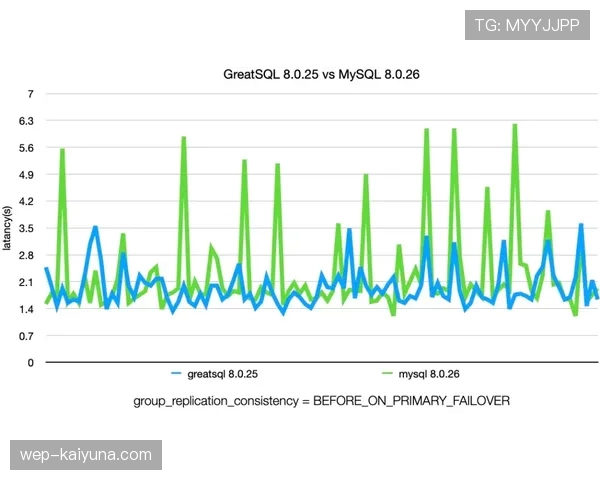Click the blue greatsql legend line marker
The image size is (600, 480).
pos(176,373)
